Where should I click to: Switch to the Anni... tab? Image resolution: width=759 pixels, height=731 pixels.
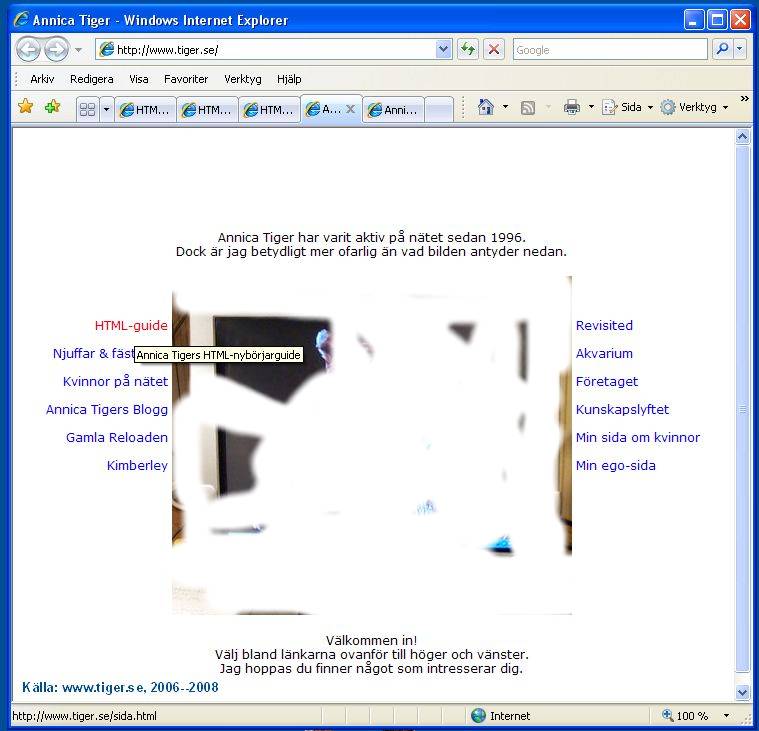point(393,110)
